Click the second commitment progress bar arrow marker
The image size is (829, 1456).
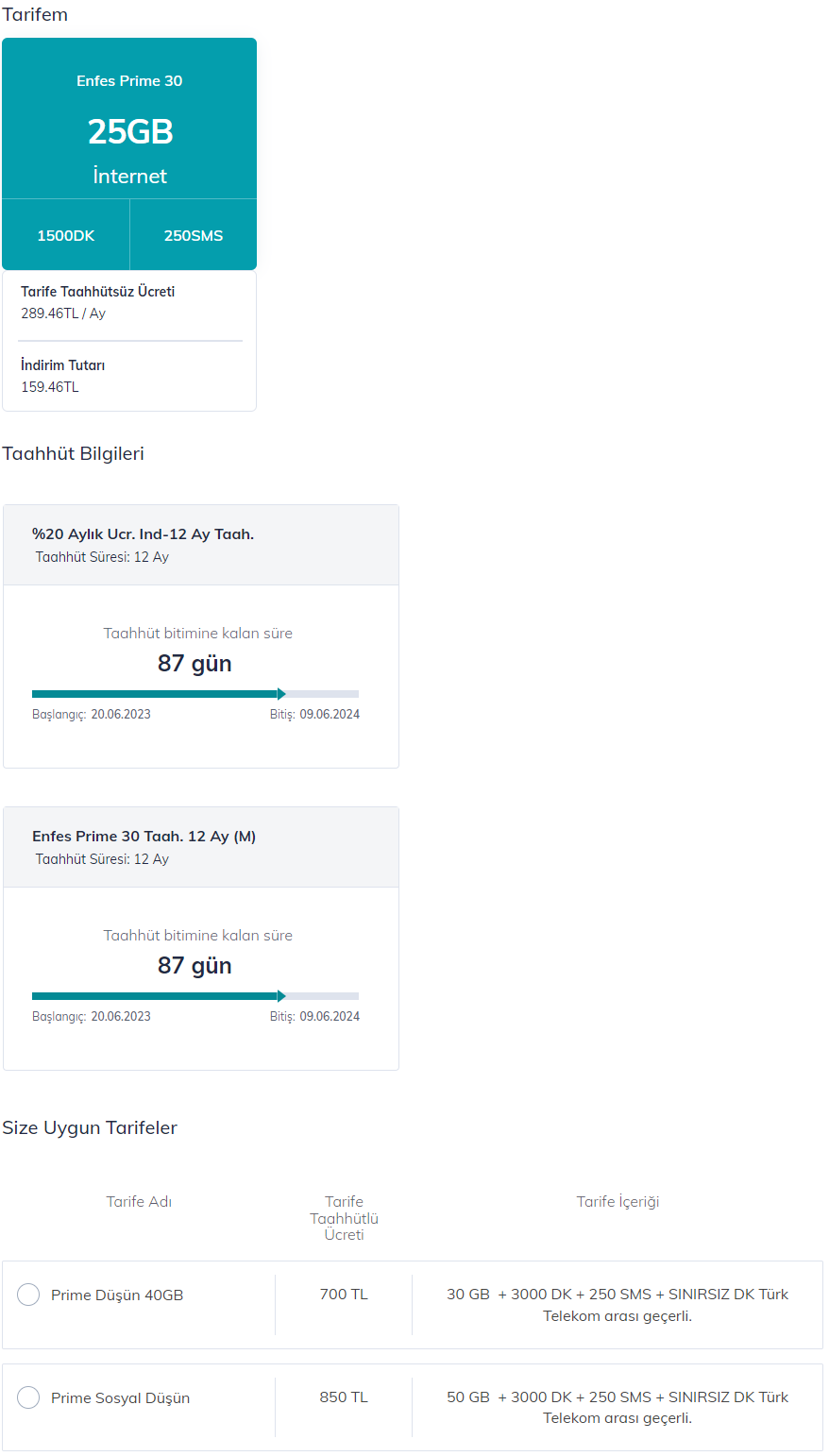[x=281, y=996]
